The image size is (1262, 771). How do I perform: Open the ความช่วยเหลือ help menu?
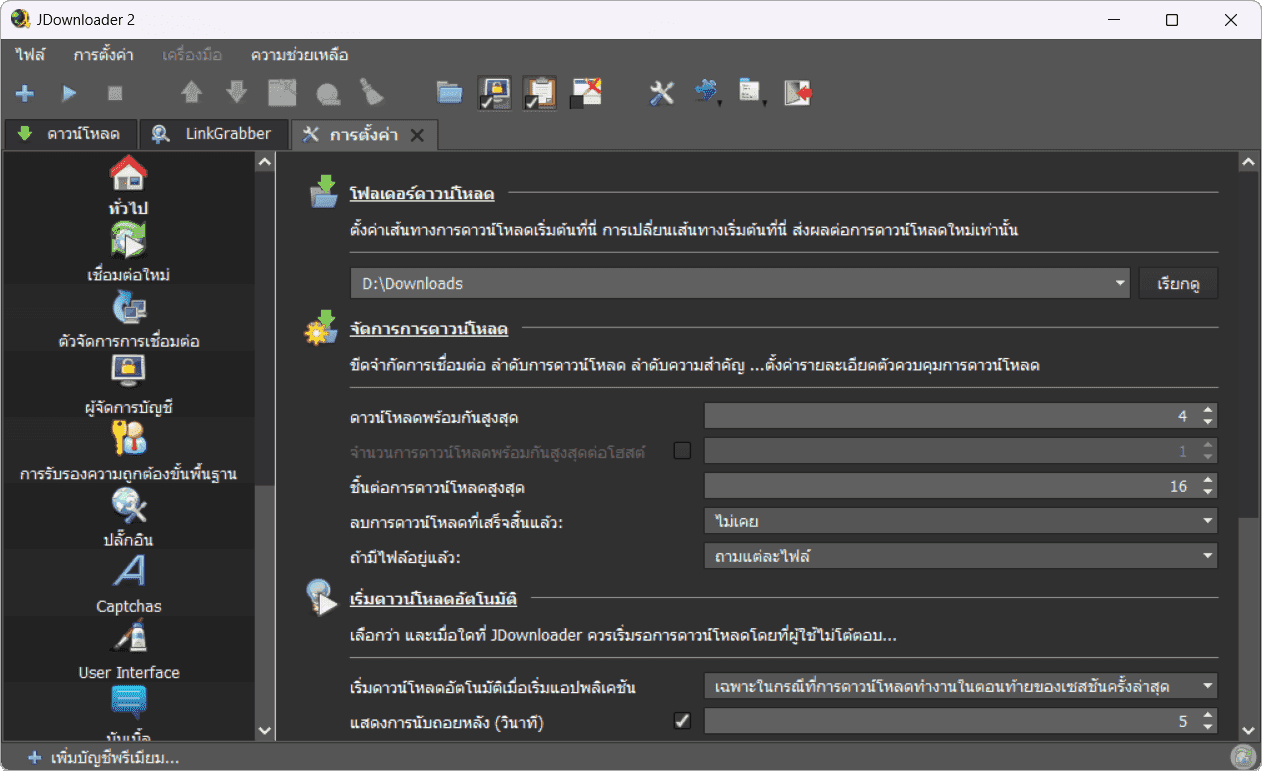[300, 55]
